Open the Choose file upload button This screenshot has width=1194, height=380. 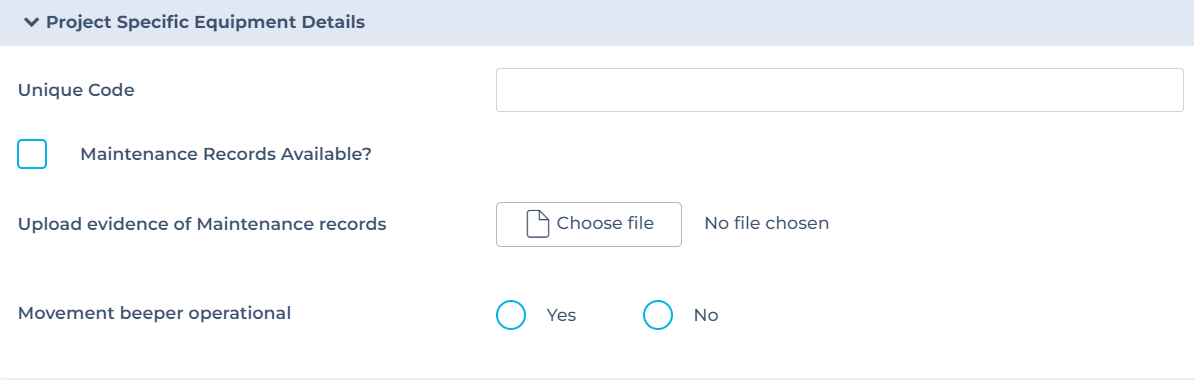point(589,224)
